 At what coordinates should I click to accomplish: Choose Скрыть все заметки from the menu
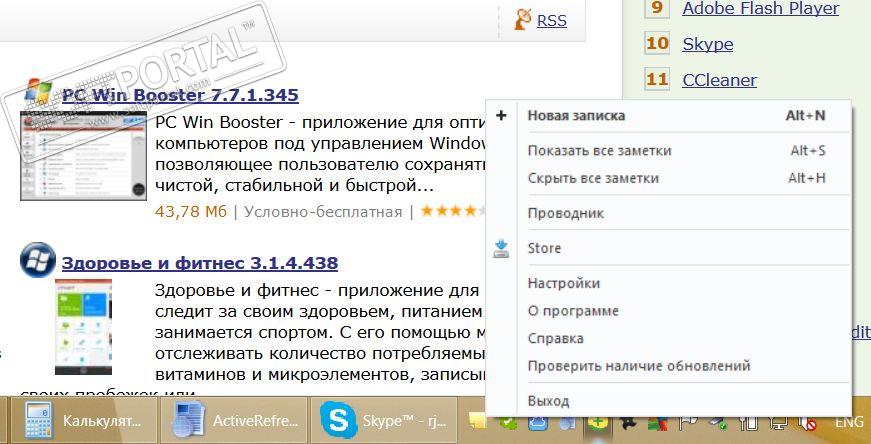click(669, 178)
